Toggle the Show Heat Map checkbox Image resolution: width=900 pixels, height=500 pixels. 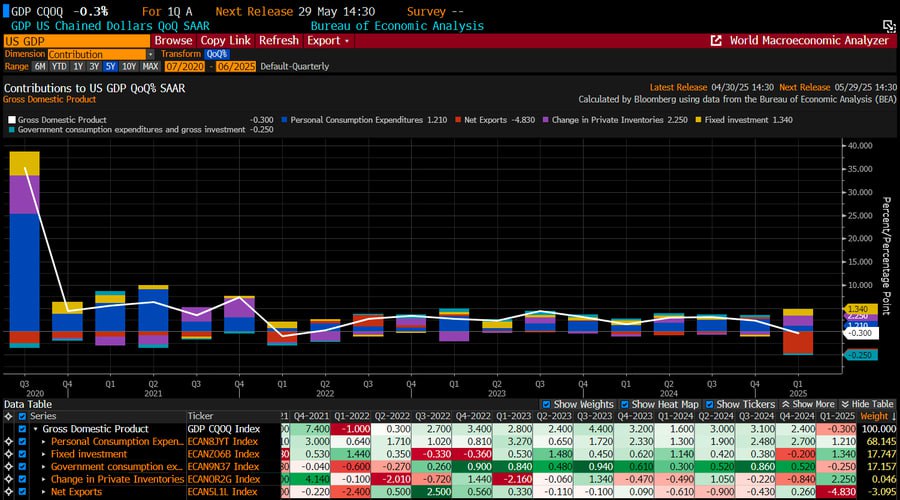coord(627,403)
